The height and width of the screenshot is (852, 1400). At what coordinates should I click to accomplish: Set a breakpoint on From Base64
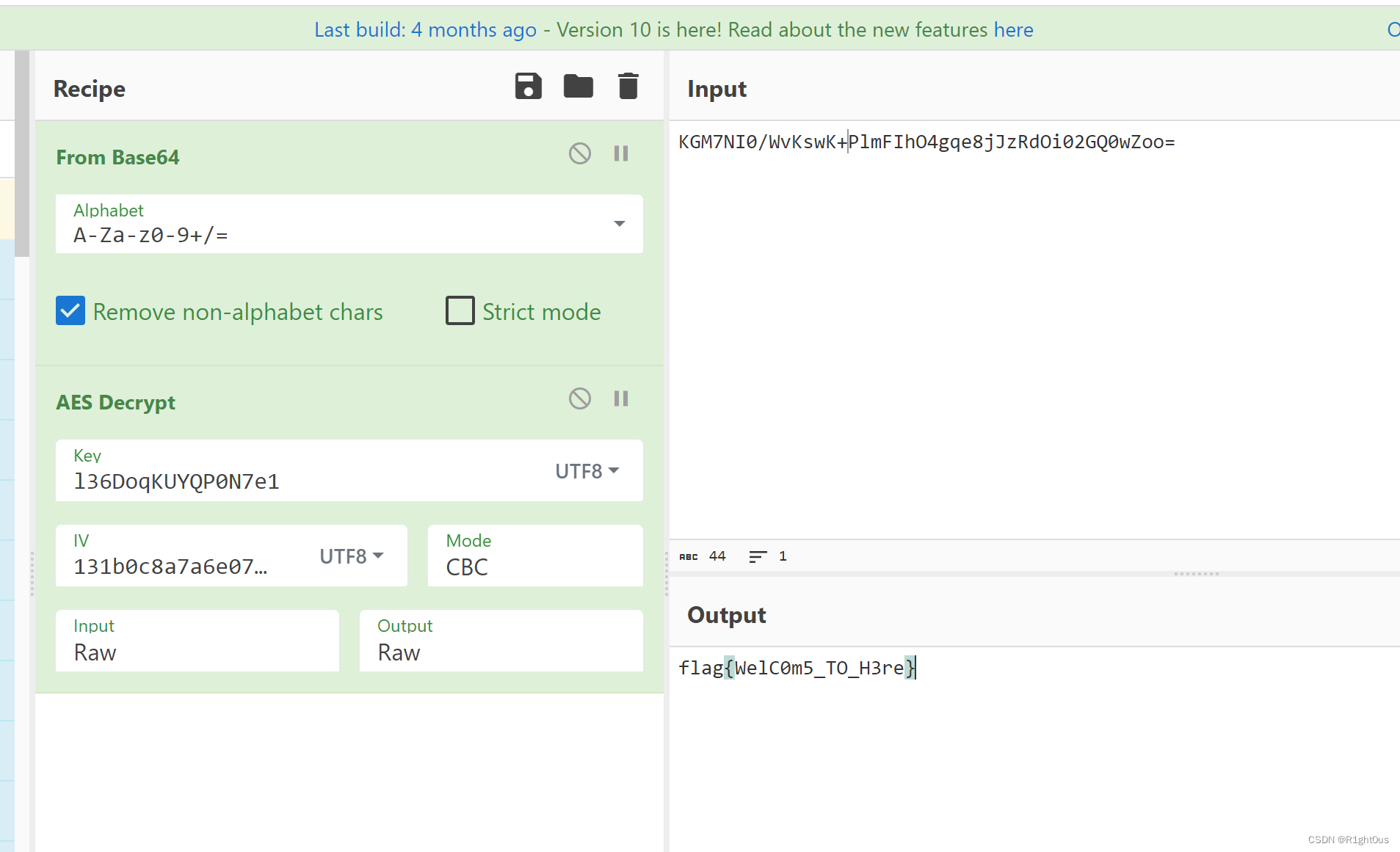coord(621,153)
